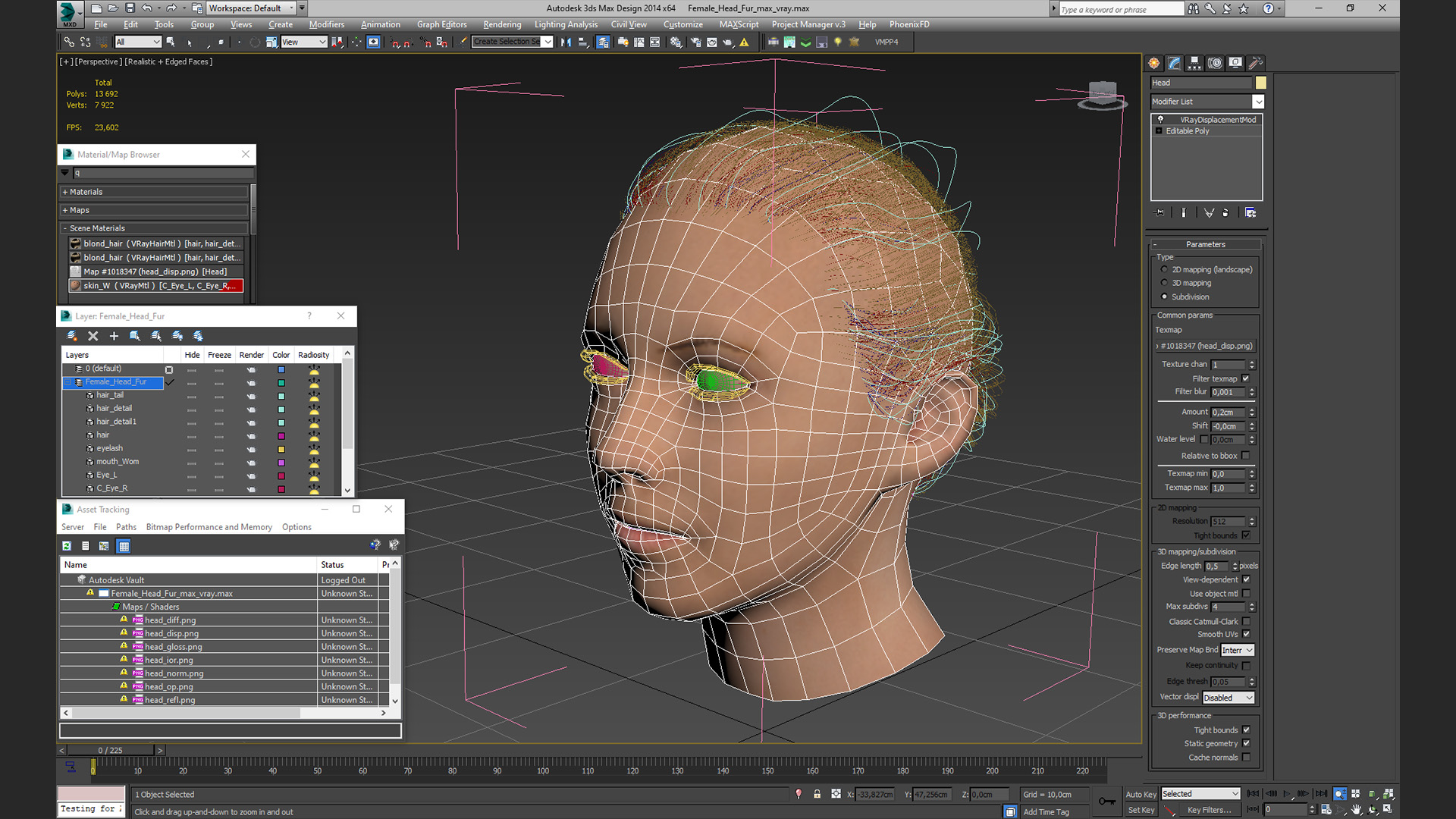This screenshot has height=819, width=1456.
Task: Open the Utilities hammer tab
Action: coord(1256,63)
